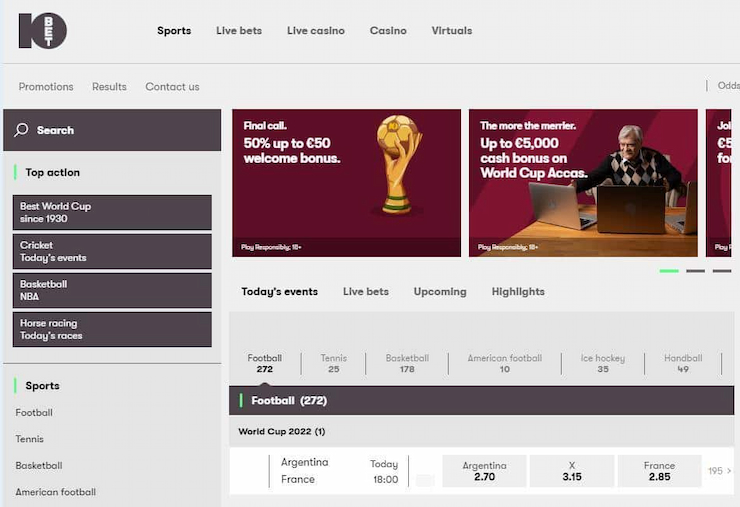Open the 50% welcome bonus banner
Screen dimensions: 740x507
click(346, 183)
